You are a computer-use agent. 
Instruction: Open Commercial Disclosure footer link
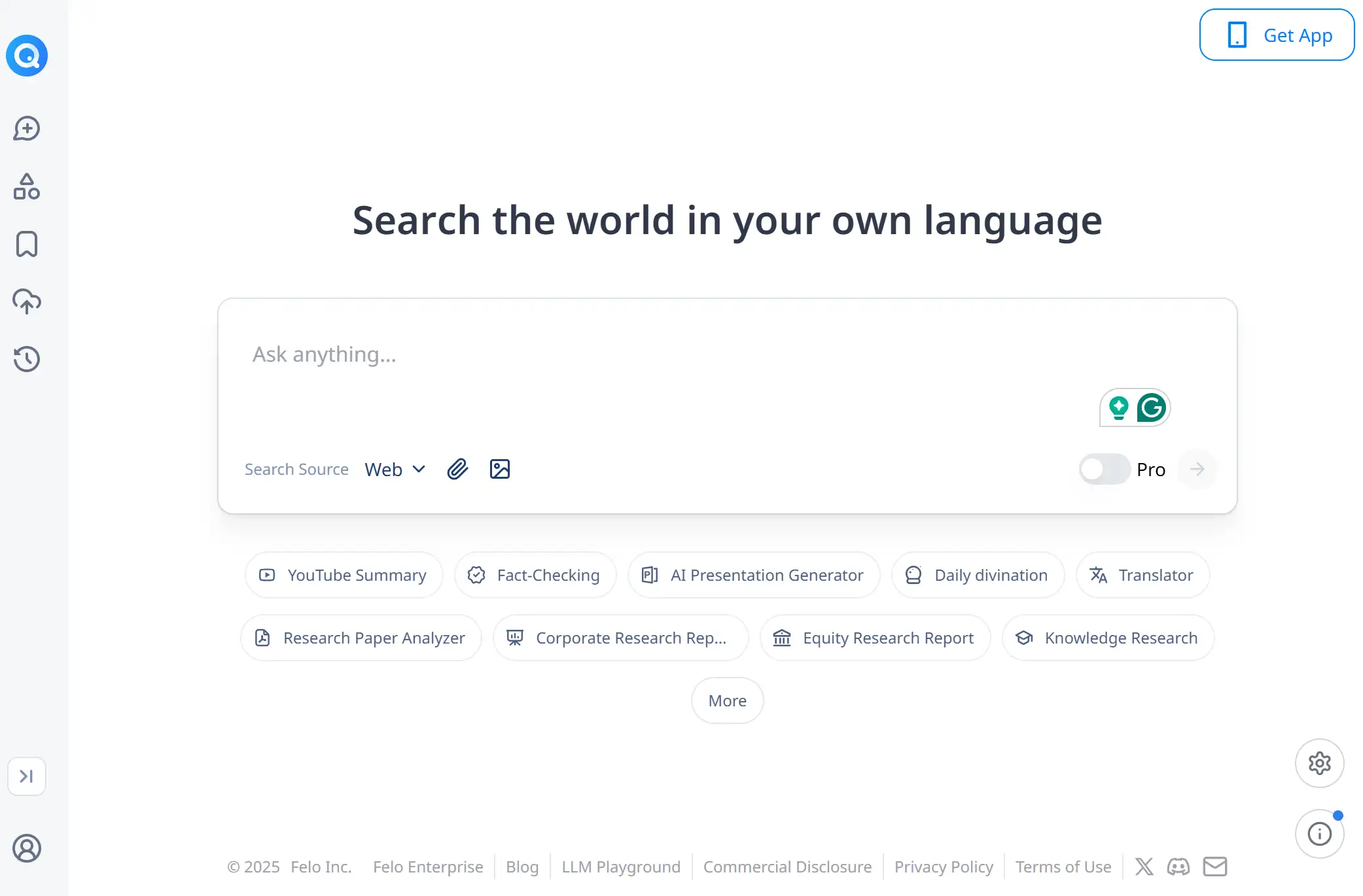click(787, 867)
